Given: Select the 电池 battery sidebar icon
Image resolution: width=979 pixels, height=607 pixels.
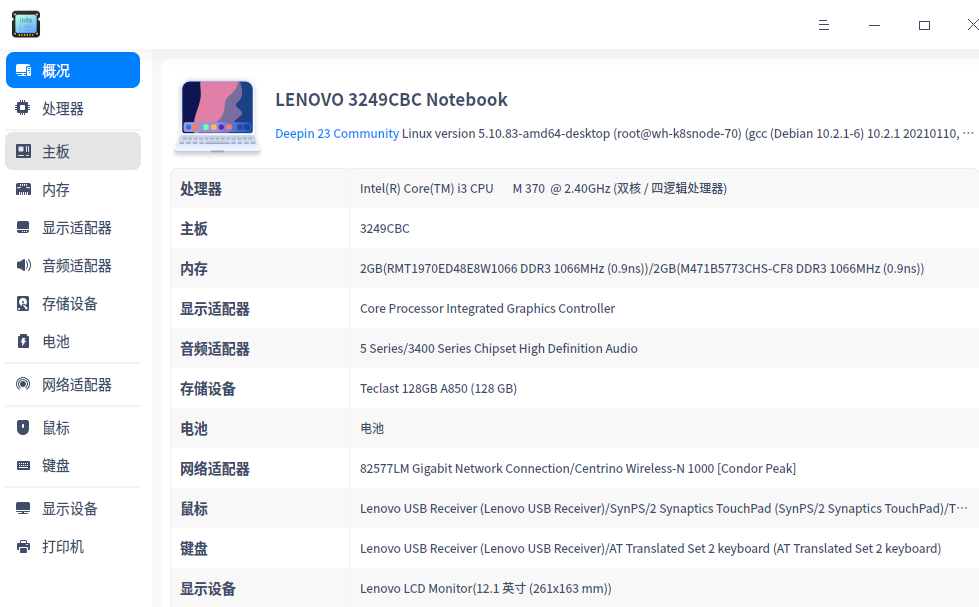Looking at the screenshot, I should pyautogui.click(x=23, y=342).
